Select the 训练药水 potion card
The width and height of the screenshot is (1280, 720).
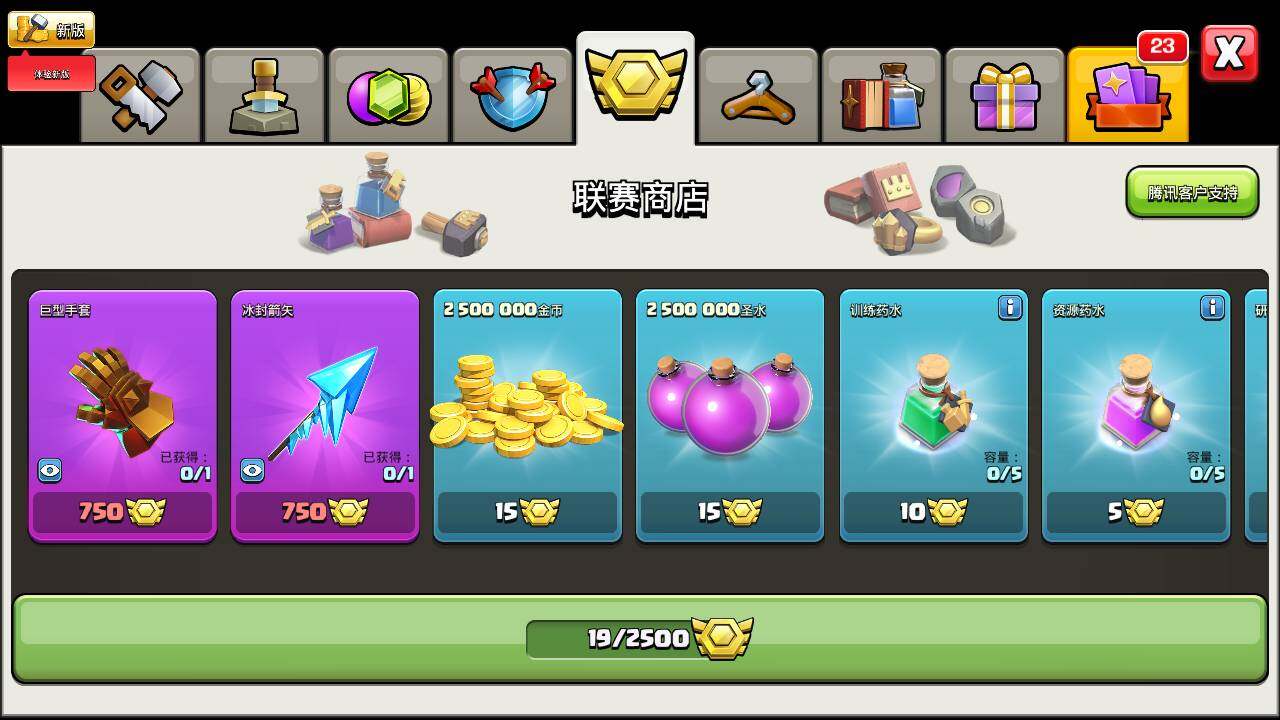click(934, 416)
